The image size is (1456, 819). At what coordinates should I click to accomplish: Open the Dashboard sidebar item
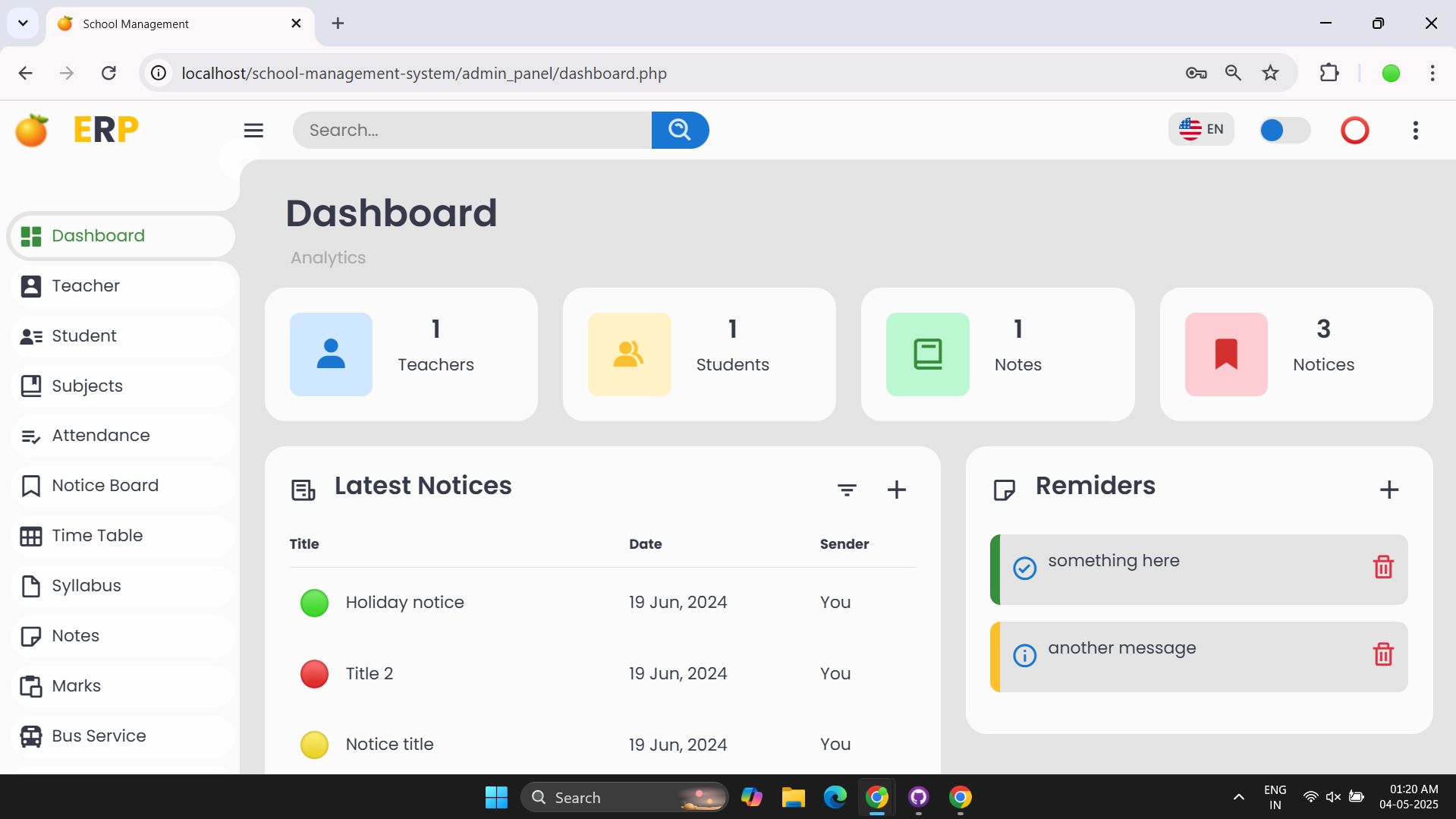(x=121, y=236)
